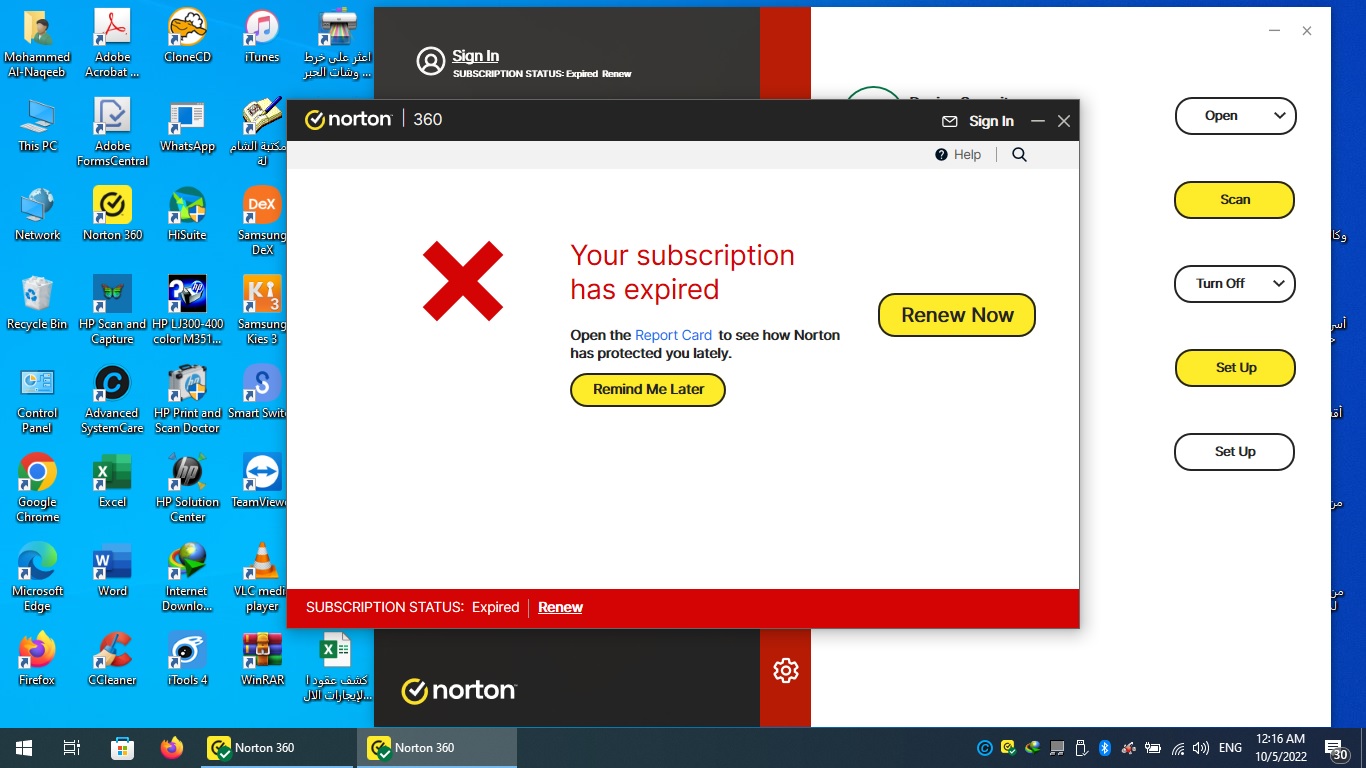This screenshot has width=1366, height=768.
Task: Open HP Print and Scan Doctor
Action: [x=187, y=399]
